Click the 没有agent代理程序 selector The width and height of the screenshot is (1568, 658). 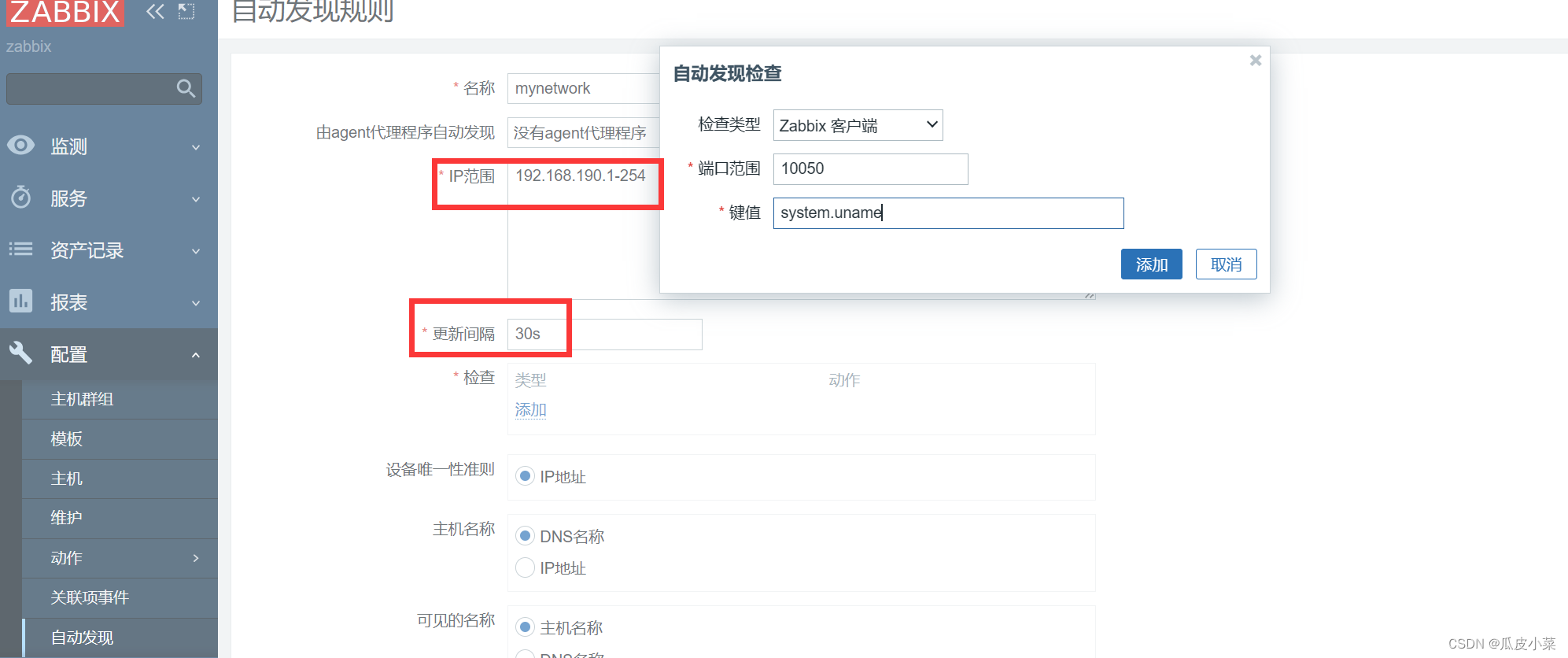click(x=584, y=133)
